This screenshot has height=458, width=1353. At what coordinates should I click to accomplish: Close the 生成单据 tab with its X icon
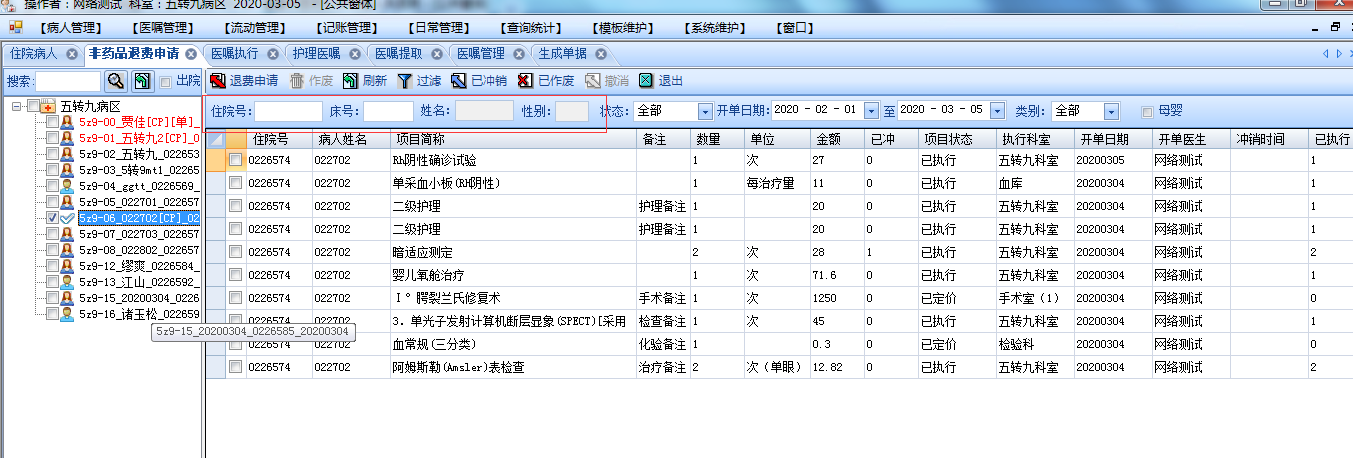coord(600,53)
